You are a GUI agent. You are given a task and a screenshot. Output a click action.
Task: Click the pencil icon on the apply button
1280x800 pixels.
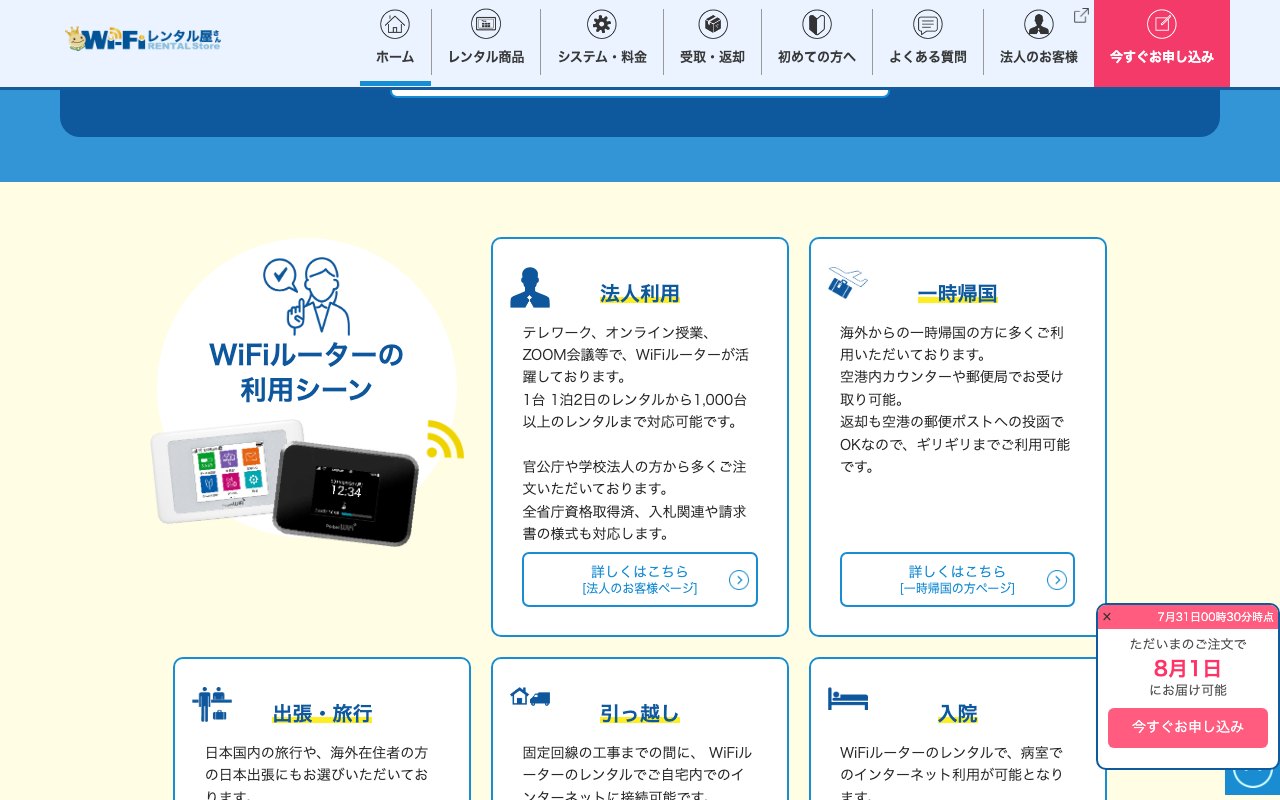pyautogui.click(x=1162, y=24)
